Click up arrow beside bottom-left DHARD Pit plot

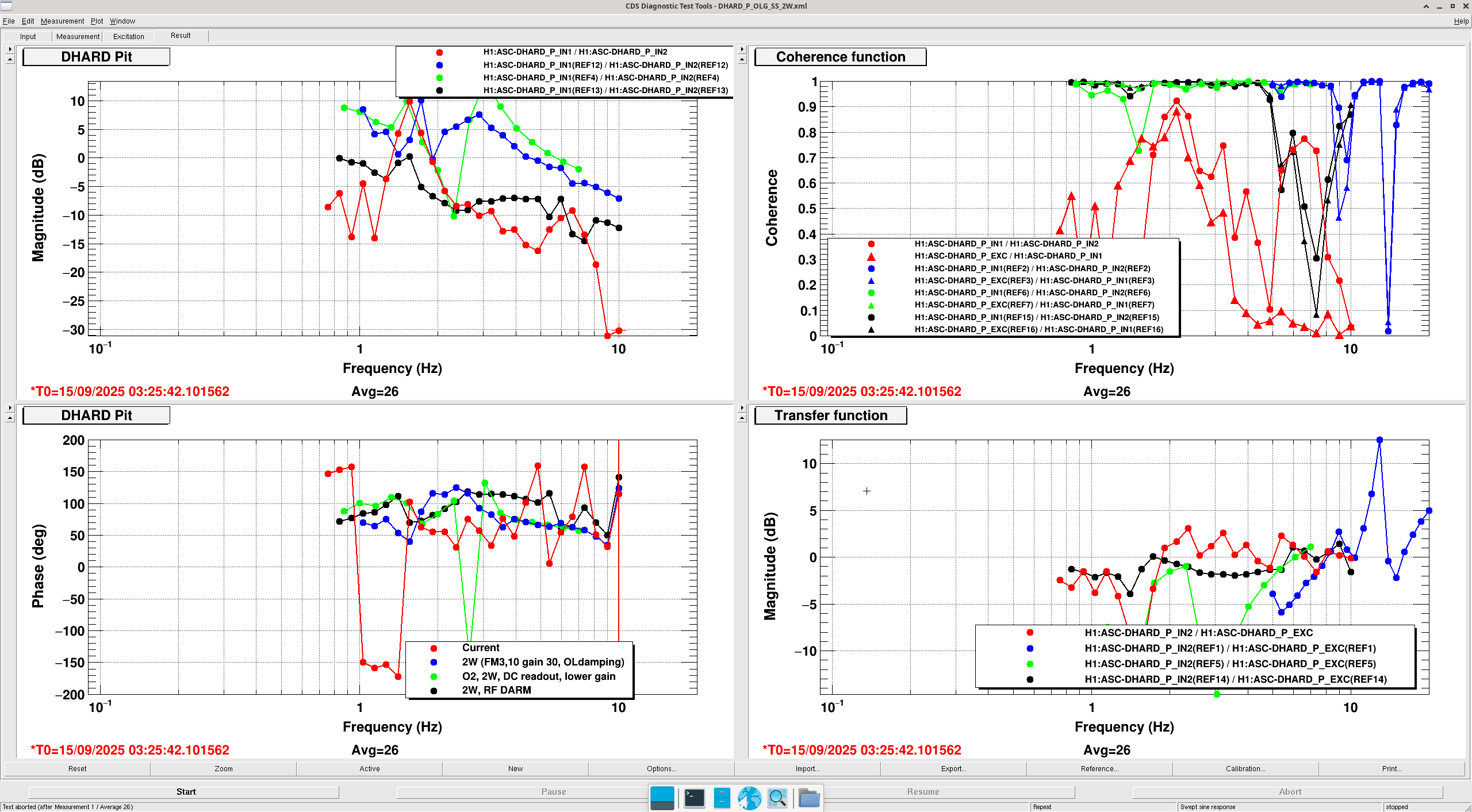[10, 418]
